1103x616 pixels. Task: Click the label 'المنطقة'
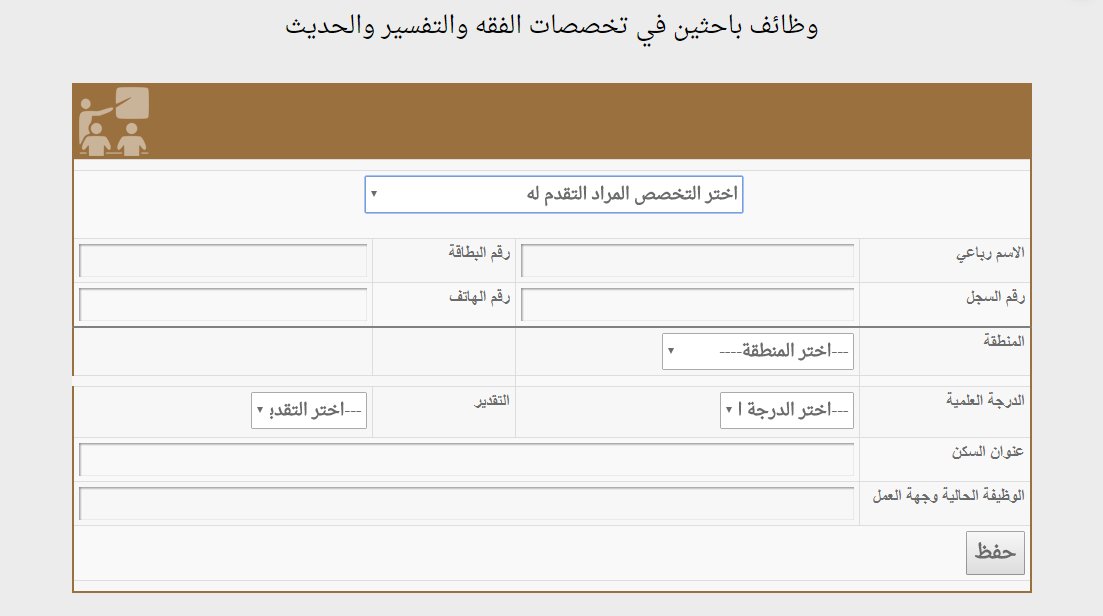point(1004,342)
